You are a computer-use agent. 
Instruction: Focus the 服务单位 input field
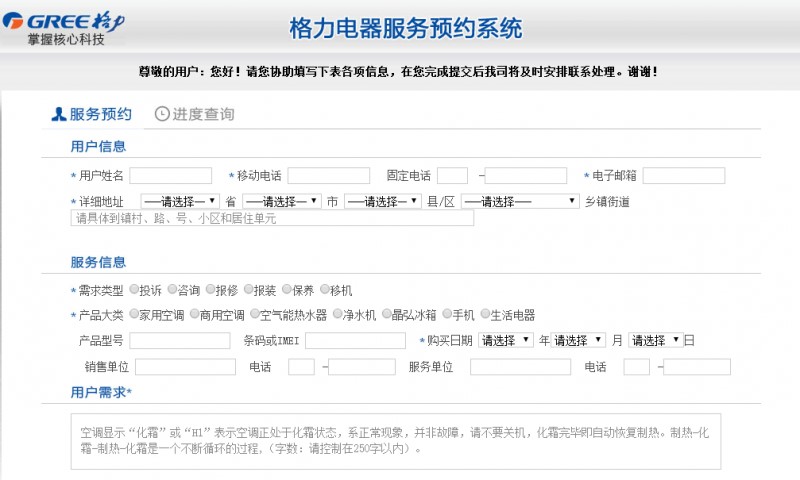click(x=520, y=367)
